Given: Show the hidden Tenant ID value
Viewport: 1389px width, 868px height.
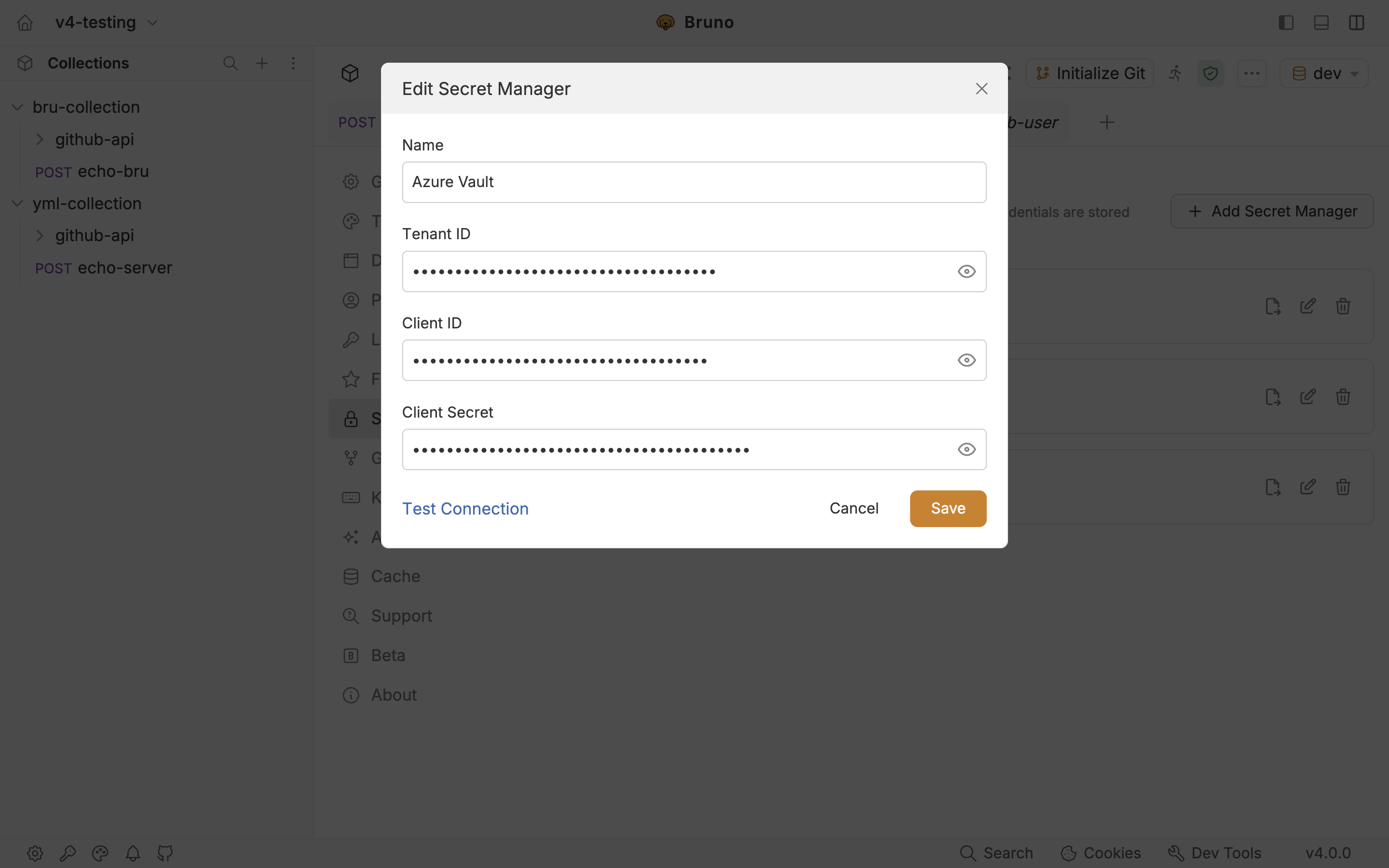Looking at the screenshot, I should [967, 271].
